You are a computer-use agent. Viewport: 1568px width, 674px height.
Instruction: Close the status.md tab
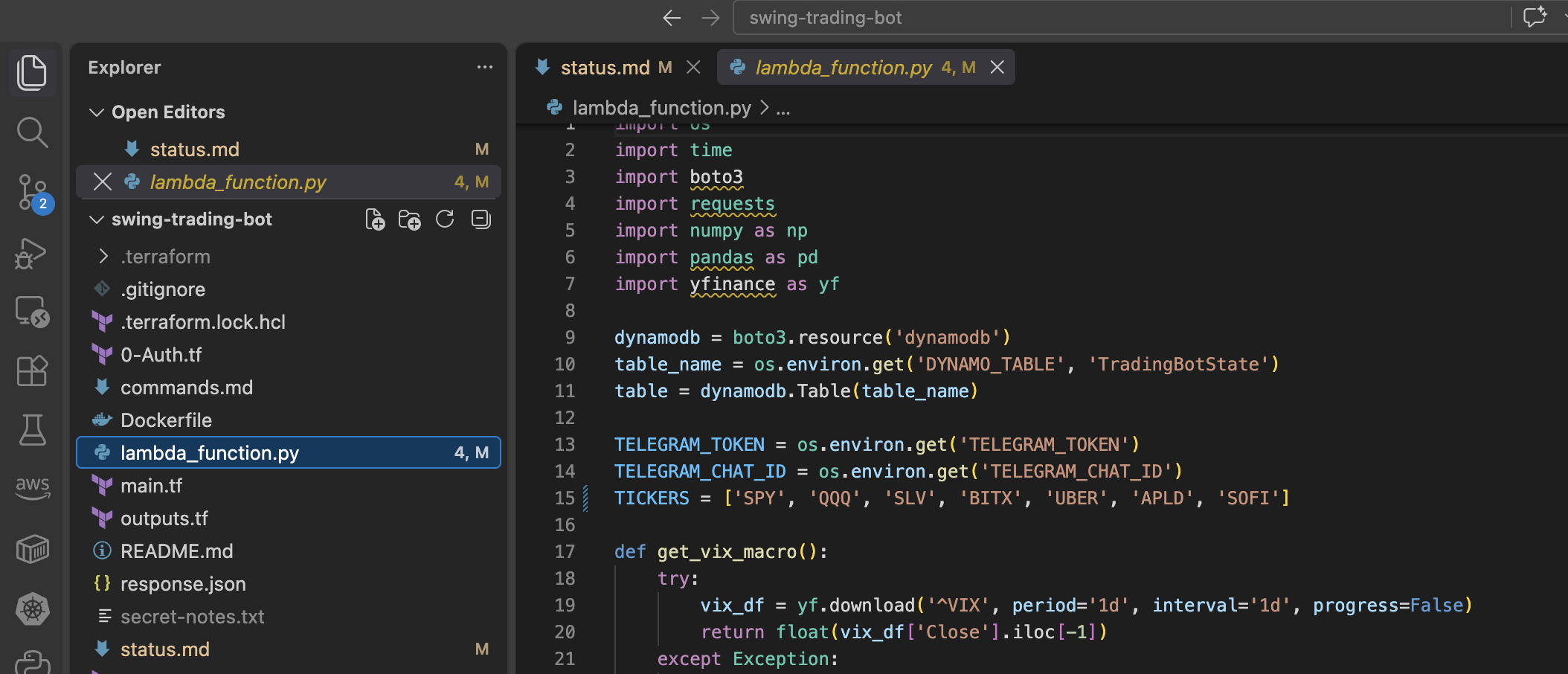(x=693, y=68)
